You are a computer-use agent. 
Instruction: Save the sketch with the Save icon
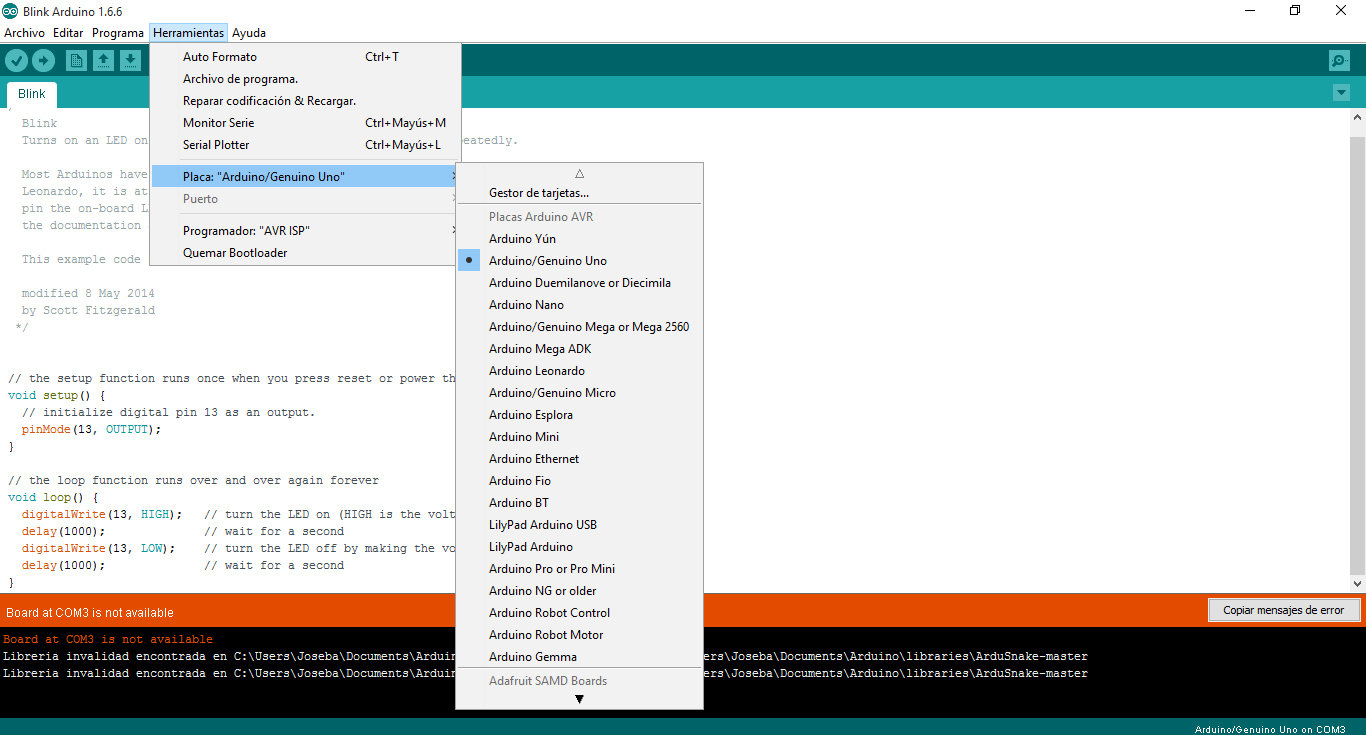(130, 61)
